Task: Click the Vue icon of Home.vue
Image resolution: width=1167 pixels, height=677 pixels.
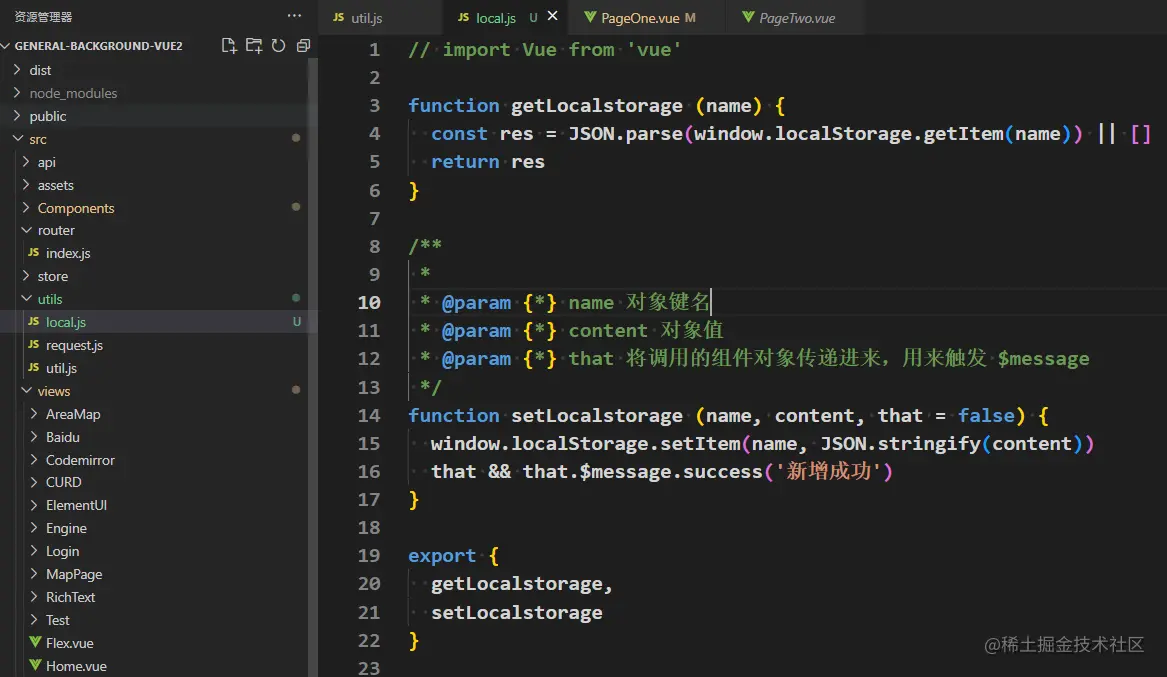Action: tap(34, 666)
